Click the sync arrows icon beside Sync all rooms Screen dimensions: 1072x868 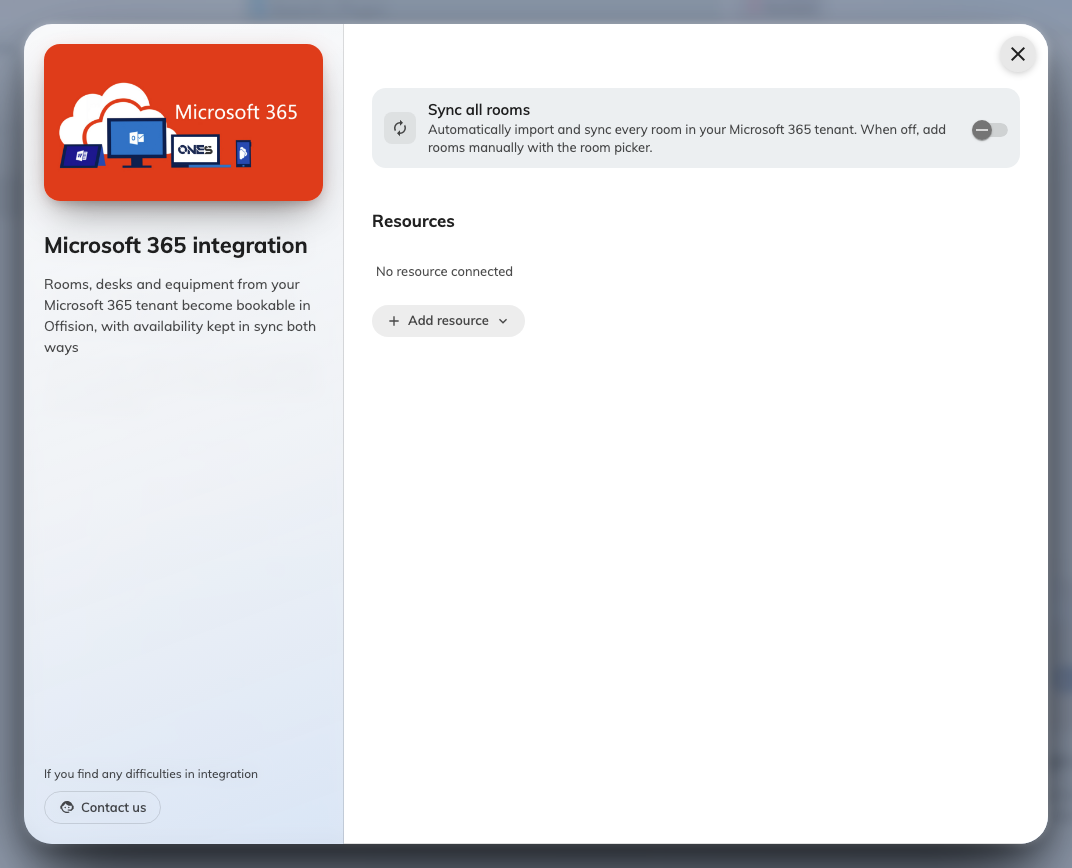[400, 128]
